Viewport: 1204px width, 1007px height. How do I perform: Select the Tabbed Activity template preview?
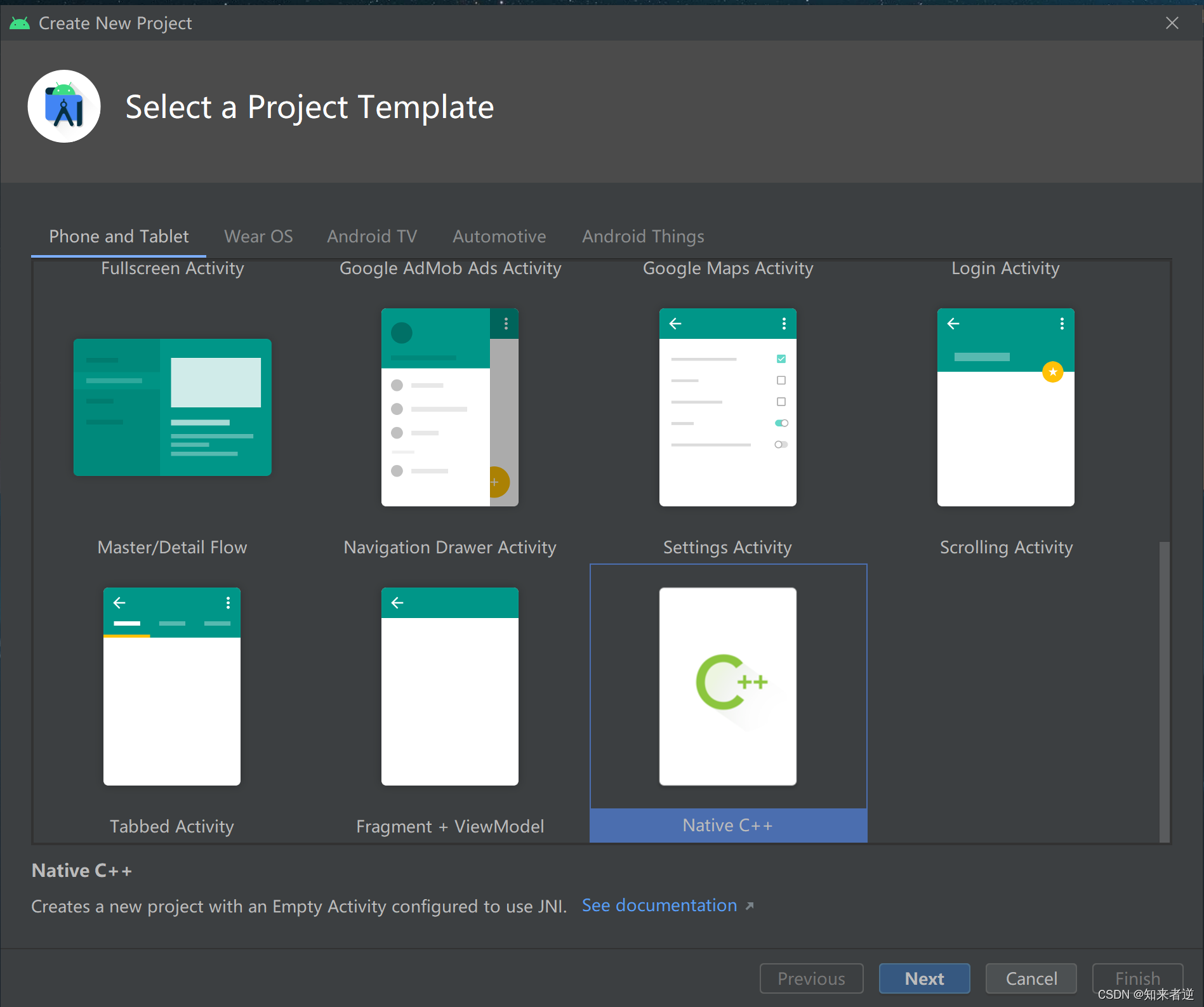tap(172, 686)
